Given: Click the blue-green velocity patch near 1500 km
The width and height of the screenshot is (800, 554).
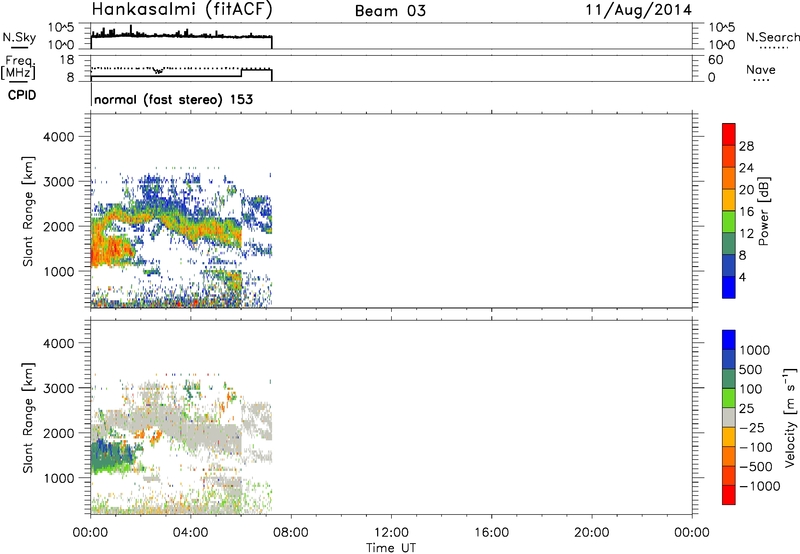Looking at the screenshot, I should click(x=110, y=454).
